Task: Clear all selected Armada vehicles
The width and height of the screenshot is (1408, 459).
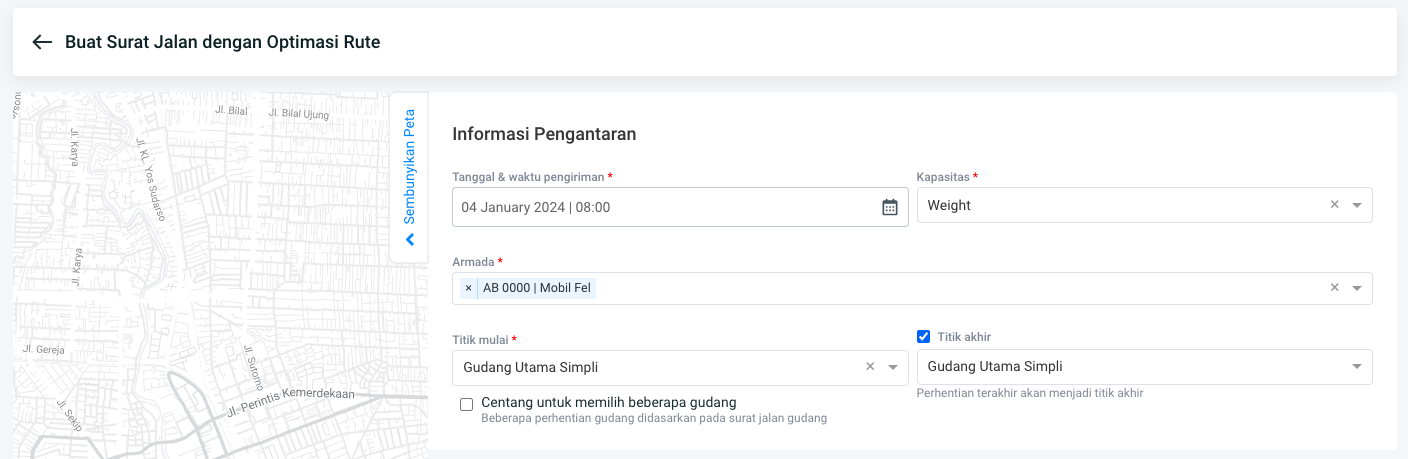Action: [1334, 288]
